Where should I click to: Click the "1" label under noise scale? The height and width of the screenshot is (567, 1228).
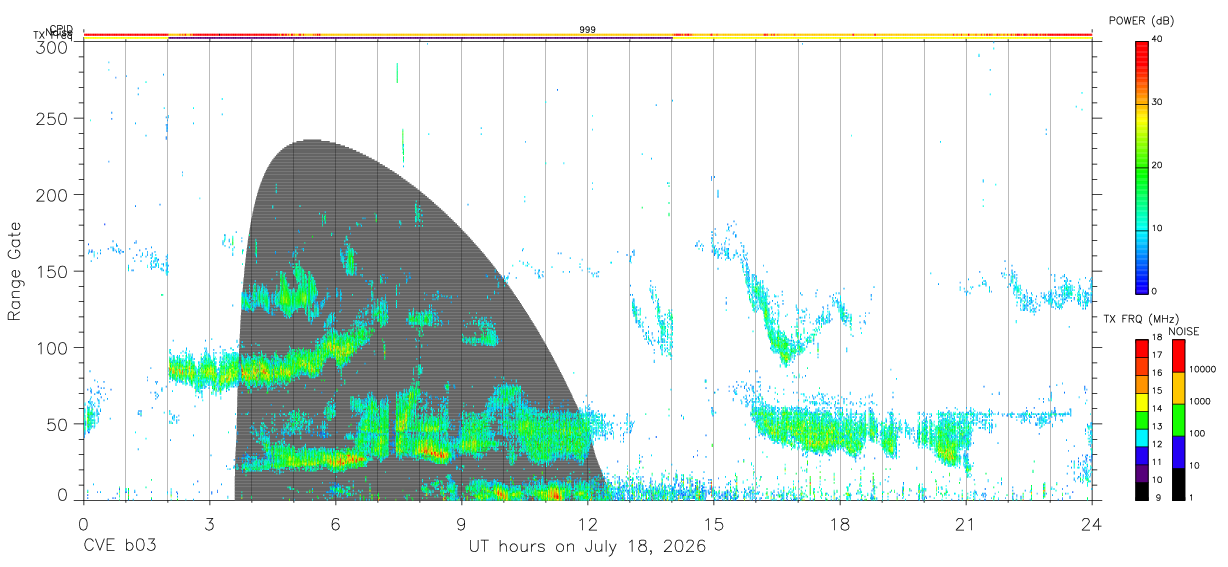pos(1192,497)
